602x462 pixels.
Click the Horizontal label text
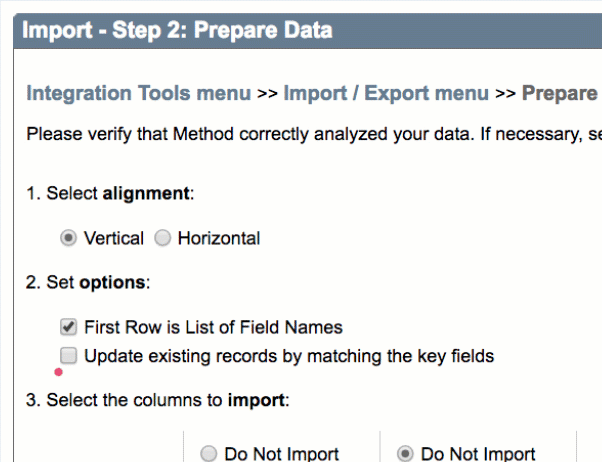219,238
